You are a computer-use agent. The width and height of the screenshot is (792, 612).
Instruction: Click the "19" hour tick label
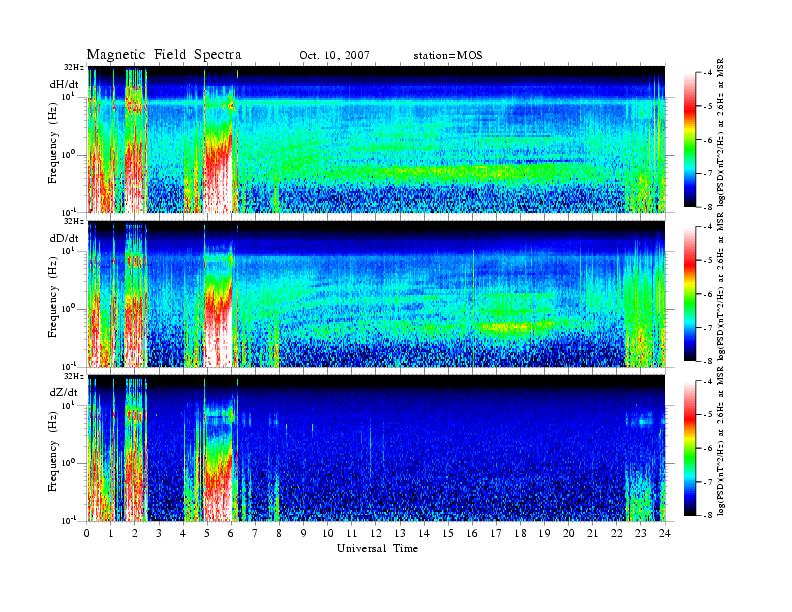[544, 533]
